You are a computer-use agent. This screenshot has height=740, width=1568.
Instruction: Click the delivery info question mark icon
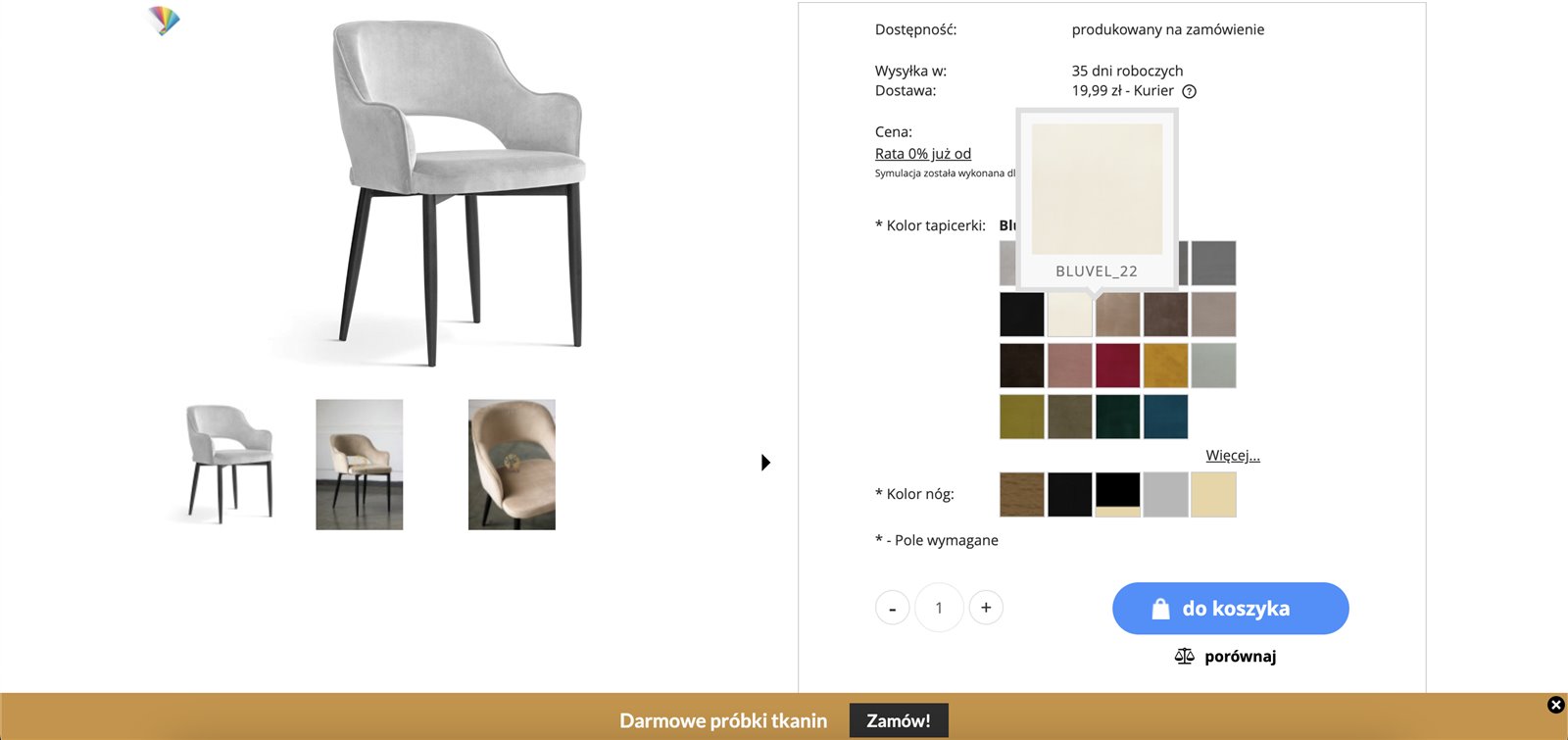1189,91
